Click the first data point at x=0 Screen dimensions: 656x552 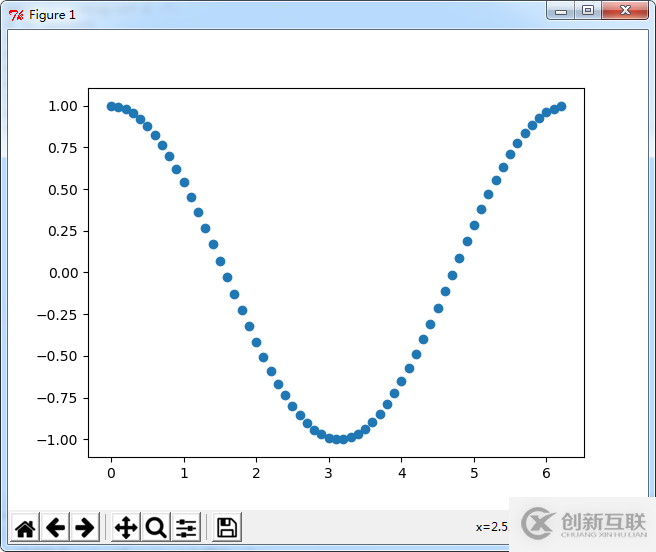click(x=111, y=106)
